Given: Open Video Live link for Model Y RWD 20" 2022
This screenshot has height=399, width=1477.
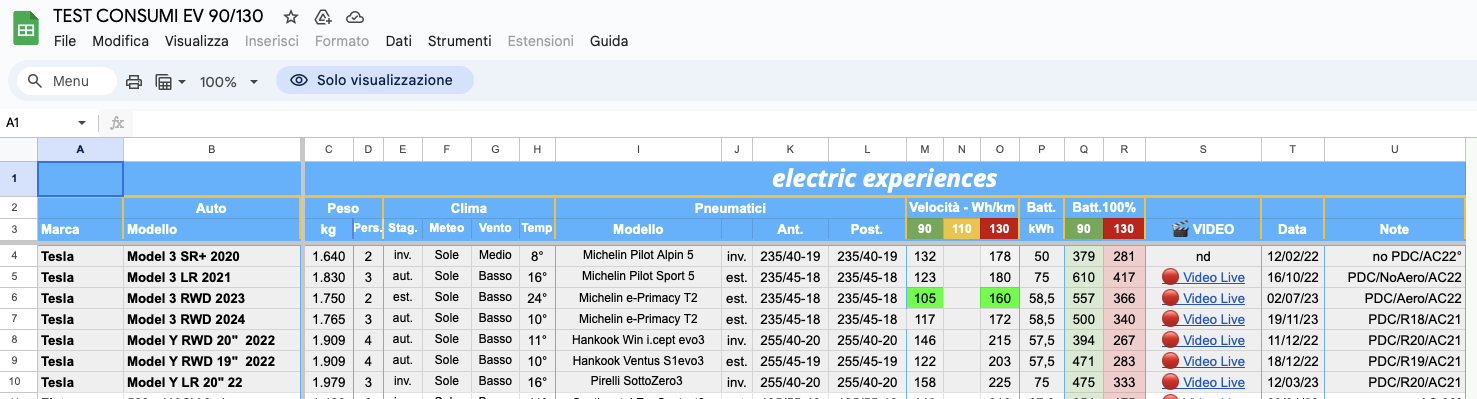Looking at the screenshot, I should click(x=1213, y=340).
